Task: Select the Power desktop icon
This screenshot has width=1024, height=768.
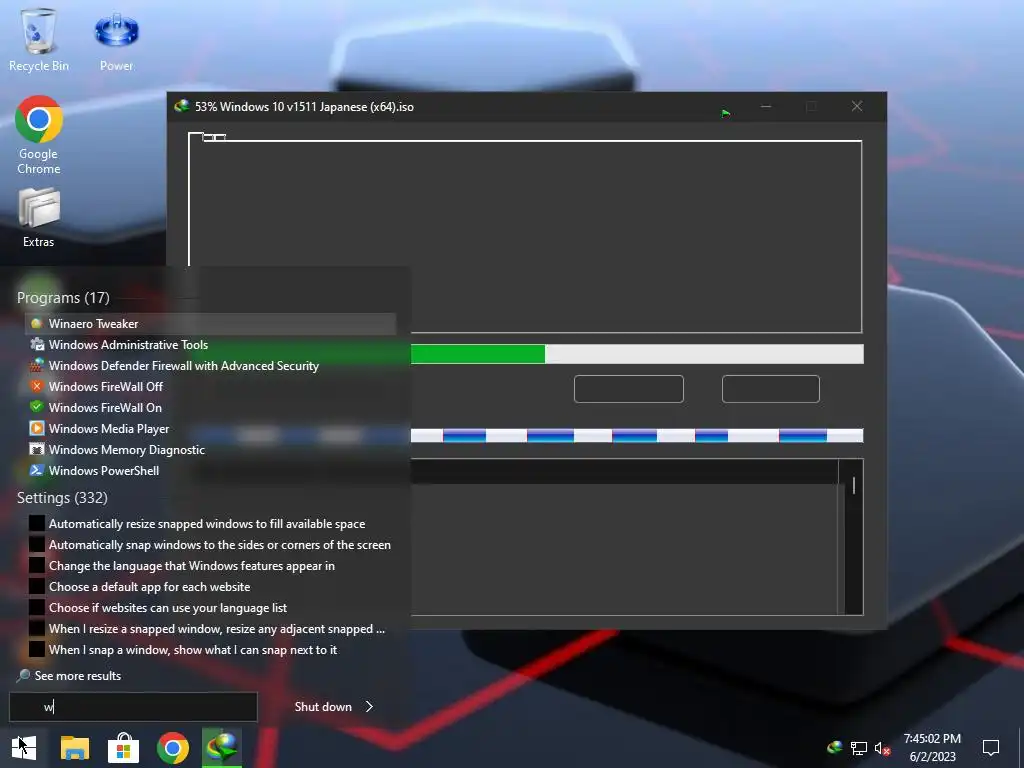Action: tap(116, 40)
